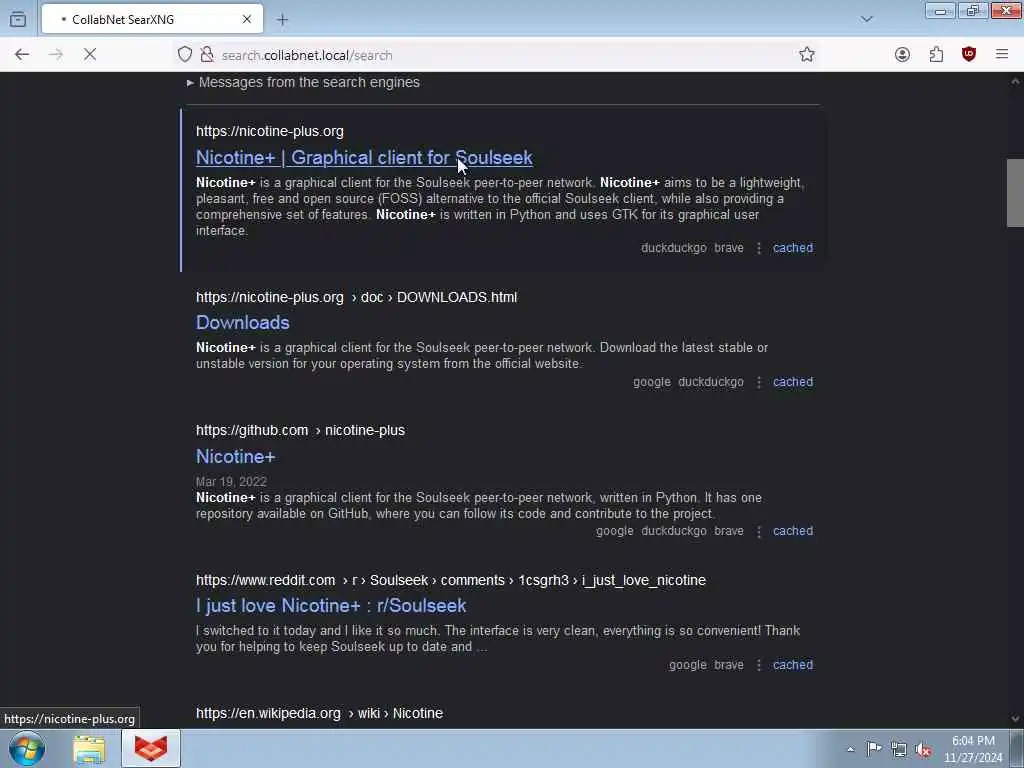Open the three-dot menu on the GitHub result

[758, 532]
